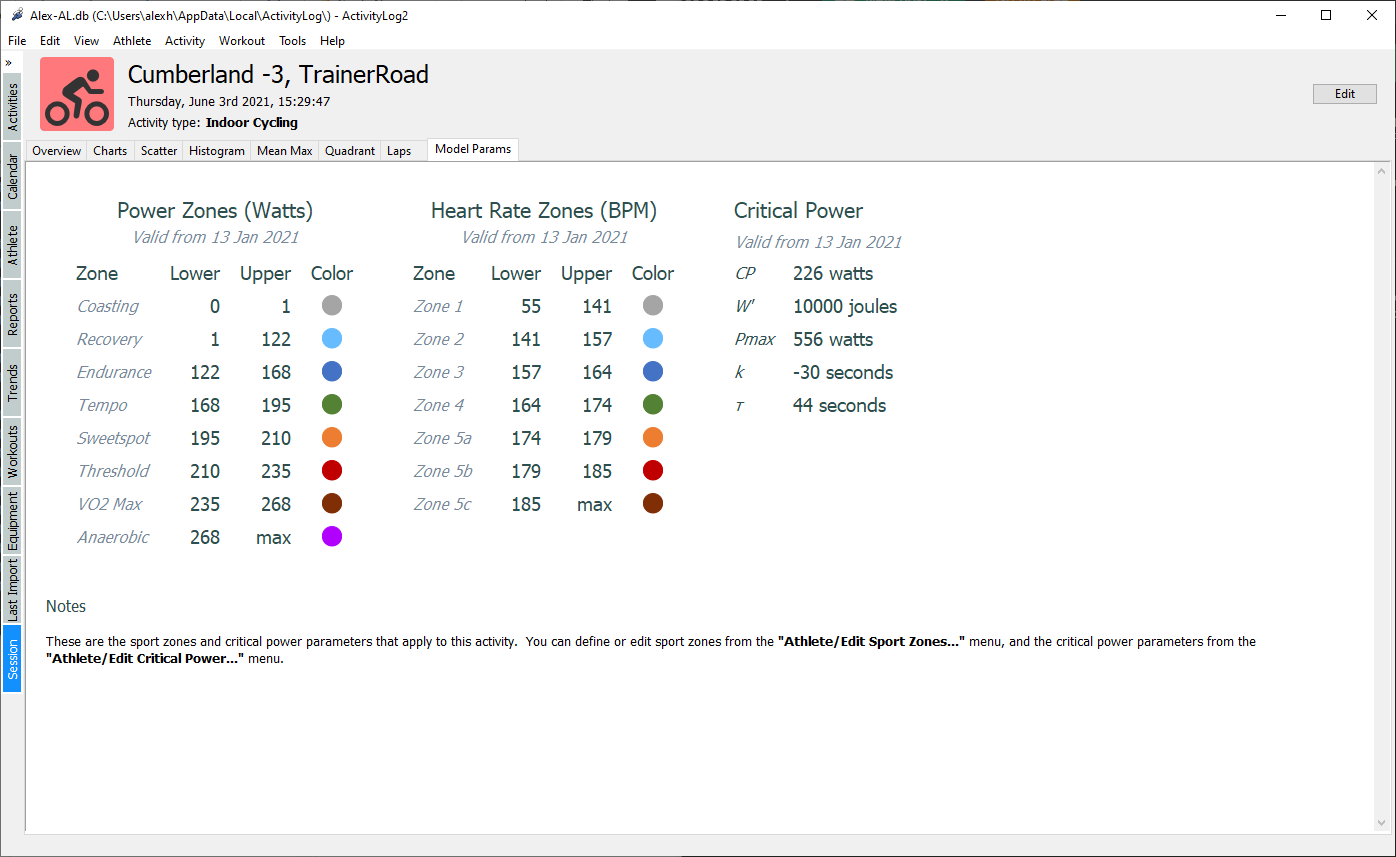Viewport: 1396px width, 857px height.
Task: Click heart rate Zone 2 light blue circle
Action: coord(653,338)
